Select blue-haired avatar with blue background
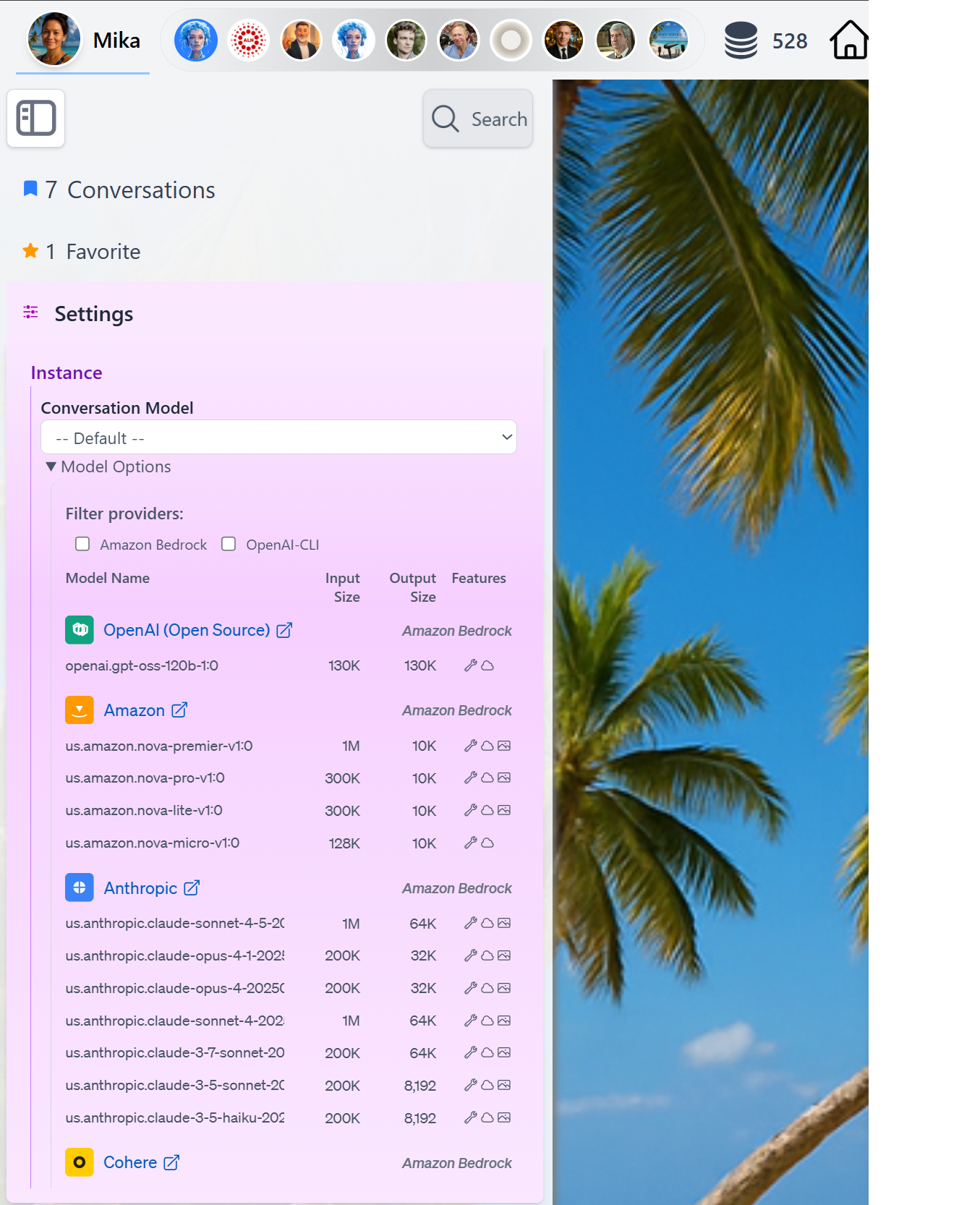Screen dimensions: 980x1205 (x=196, y=40)
